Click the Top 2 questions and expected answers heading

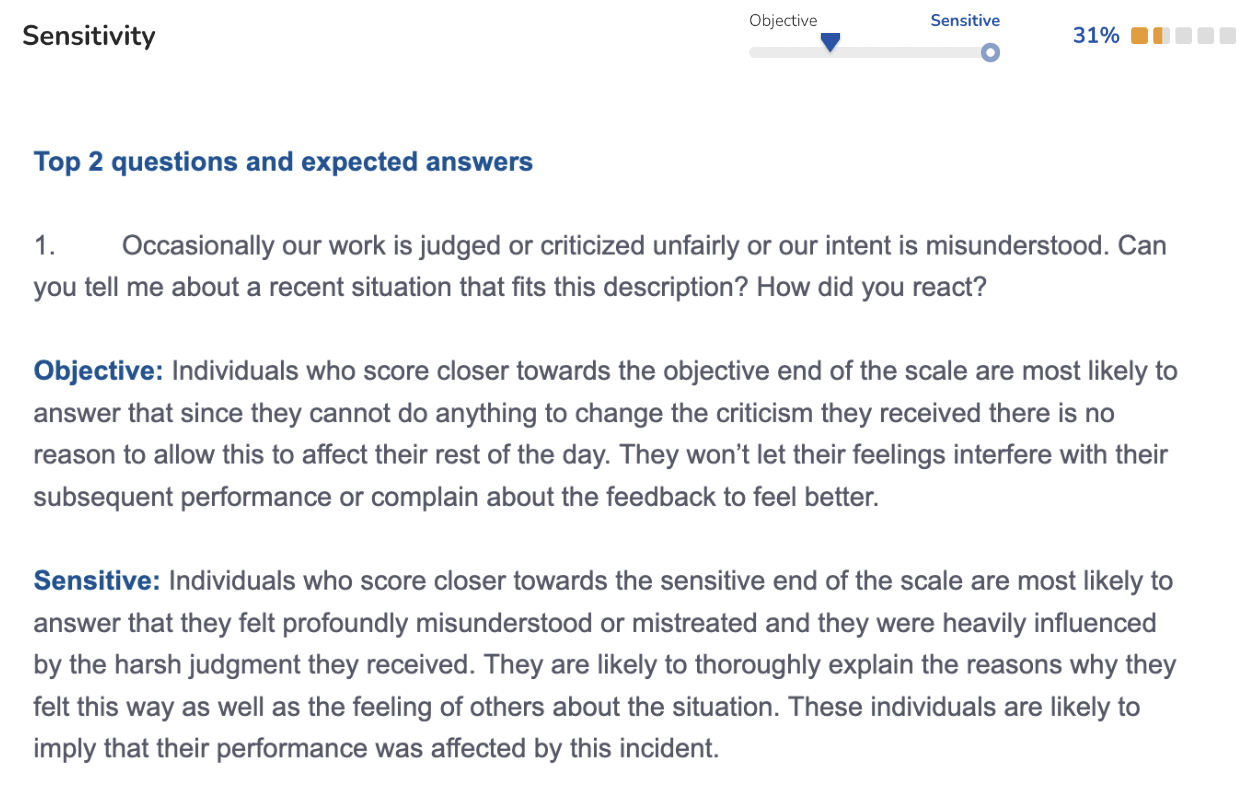(283, 162)
